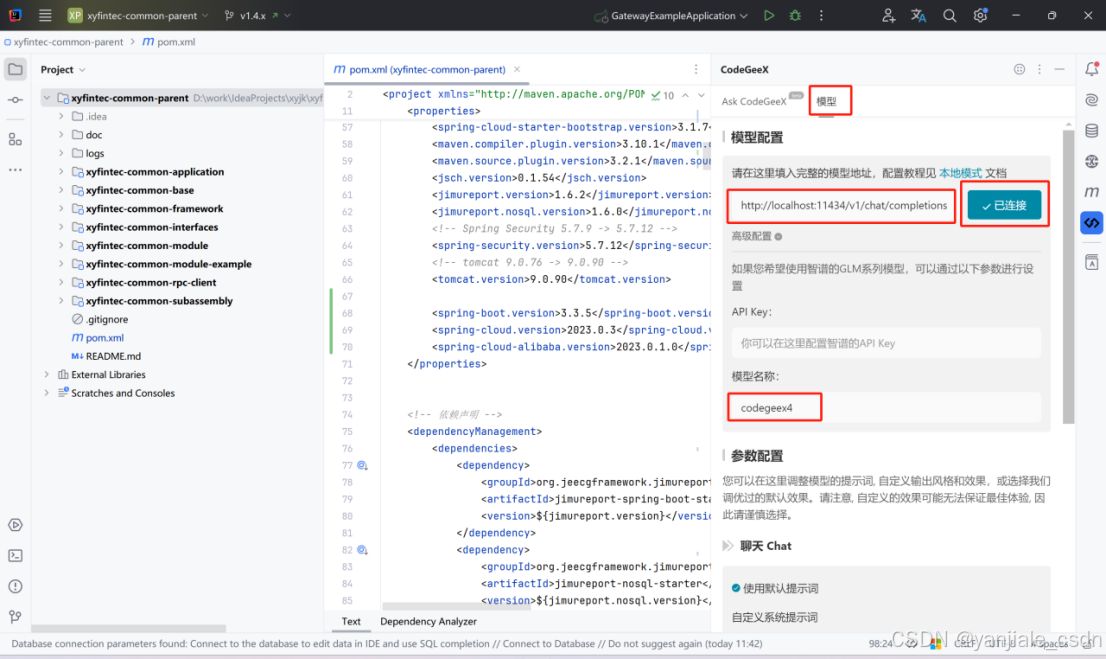This screenshot has height=659, width=1106.
Task: Open the Terminal tool window
Action: [14, 554]
